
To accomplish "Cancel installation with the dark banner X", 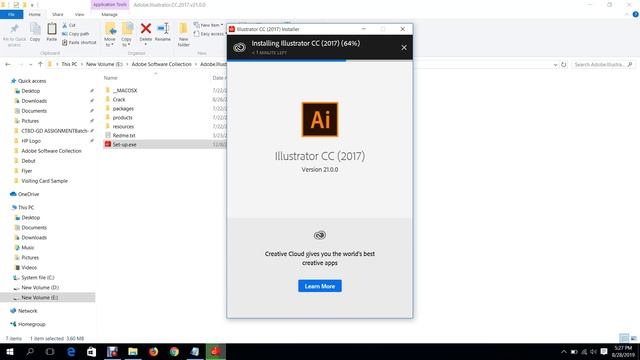I will coord(404,48).
